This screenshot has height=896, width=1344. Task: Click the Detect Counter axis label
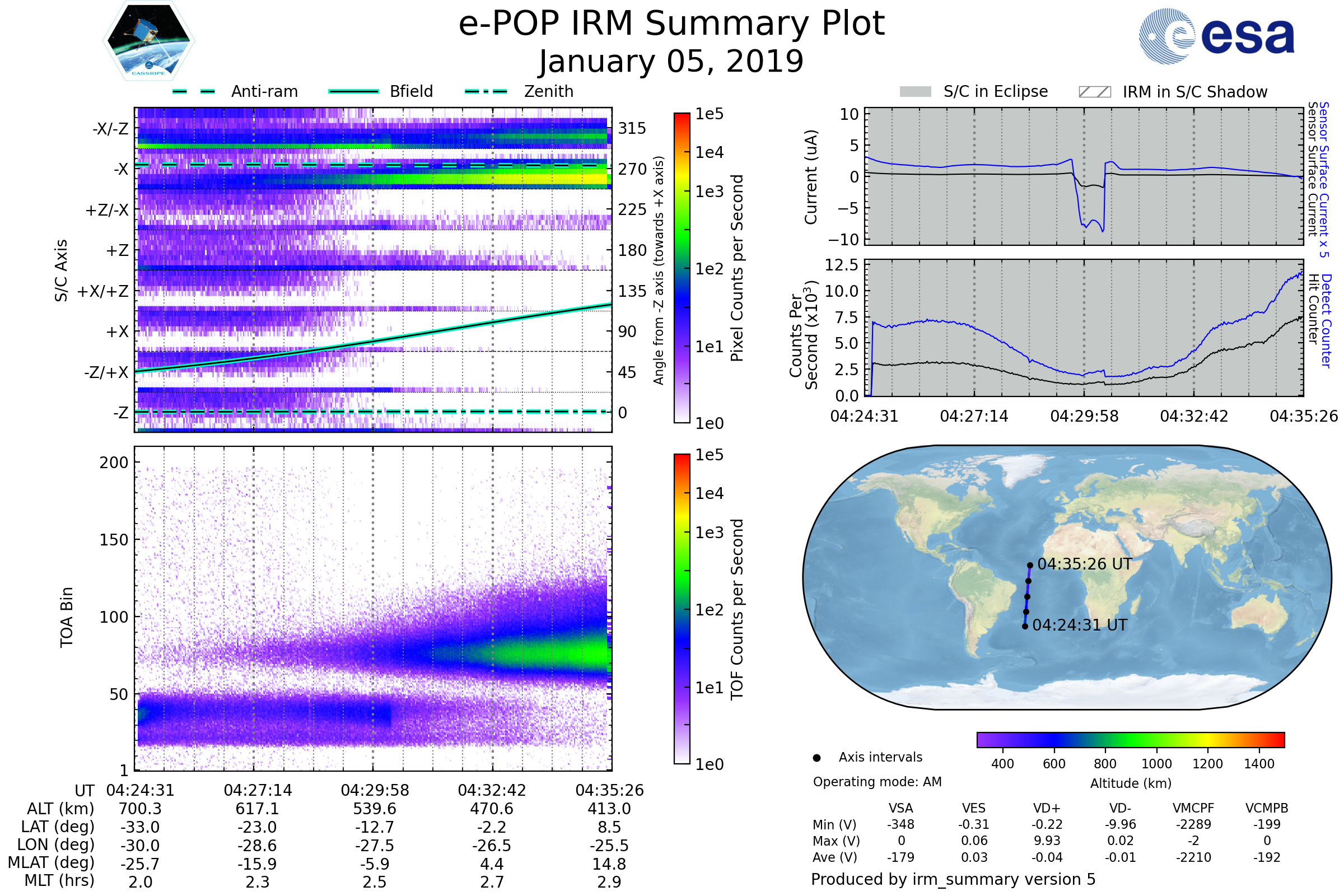(1326, 321)
